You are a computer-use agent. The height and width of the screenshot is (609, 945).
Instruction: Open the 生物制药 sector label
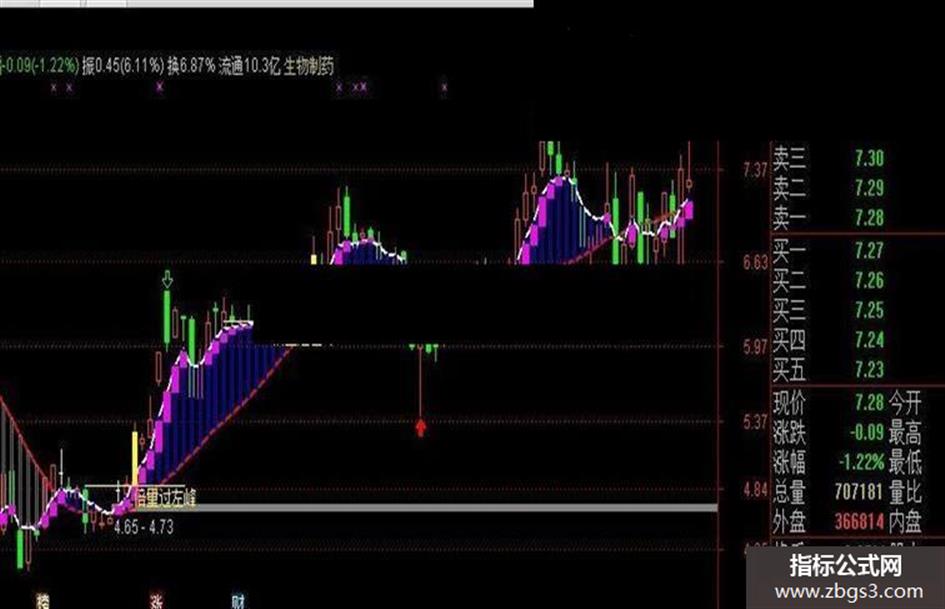pos(309,66)
